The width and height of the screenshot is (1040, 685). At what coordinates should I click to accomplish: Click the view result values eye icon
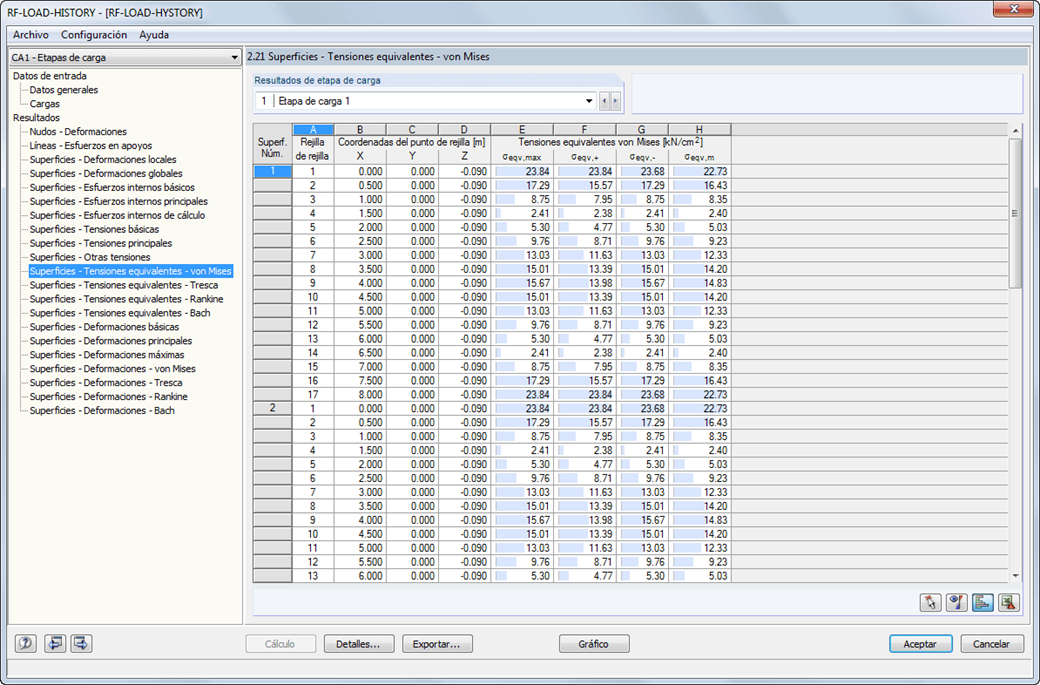point(956,602)
